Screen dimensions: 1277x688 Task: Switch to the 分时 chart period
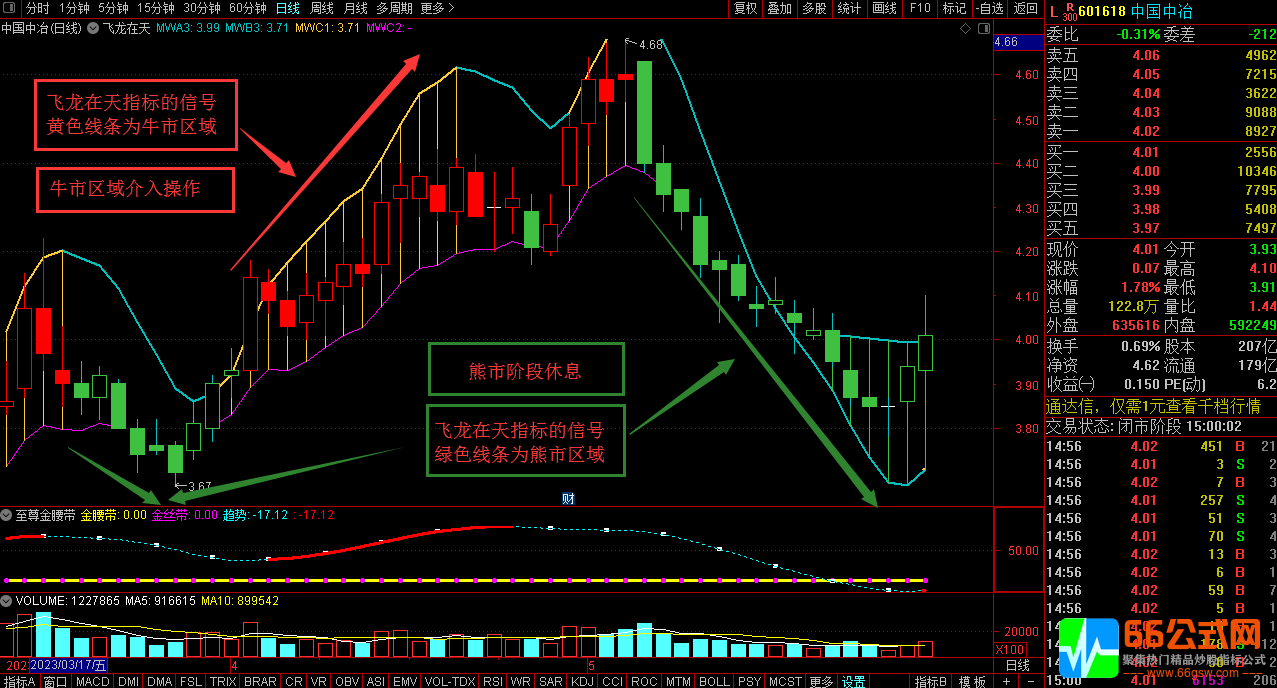pos(36,8)
